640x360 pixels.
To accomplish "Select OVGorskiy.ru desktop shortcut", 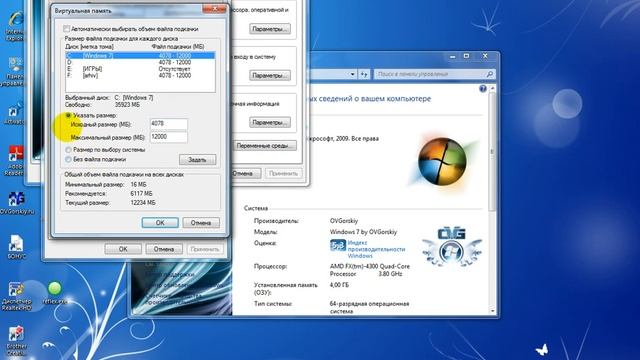I will 16,203.
